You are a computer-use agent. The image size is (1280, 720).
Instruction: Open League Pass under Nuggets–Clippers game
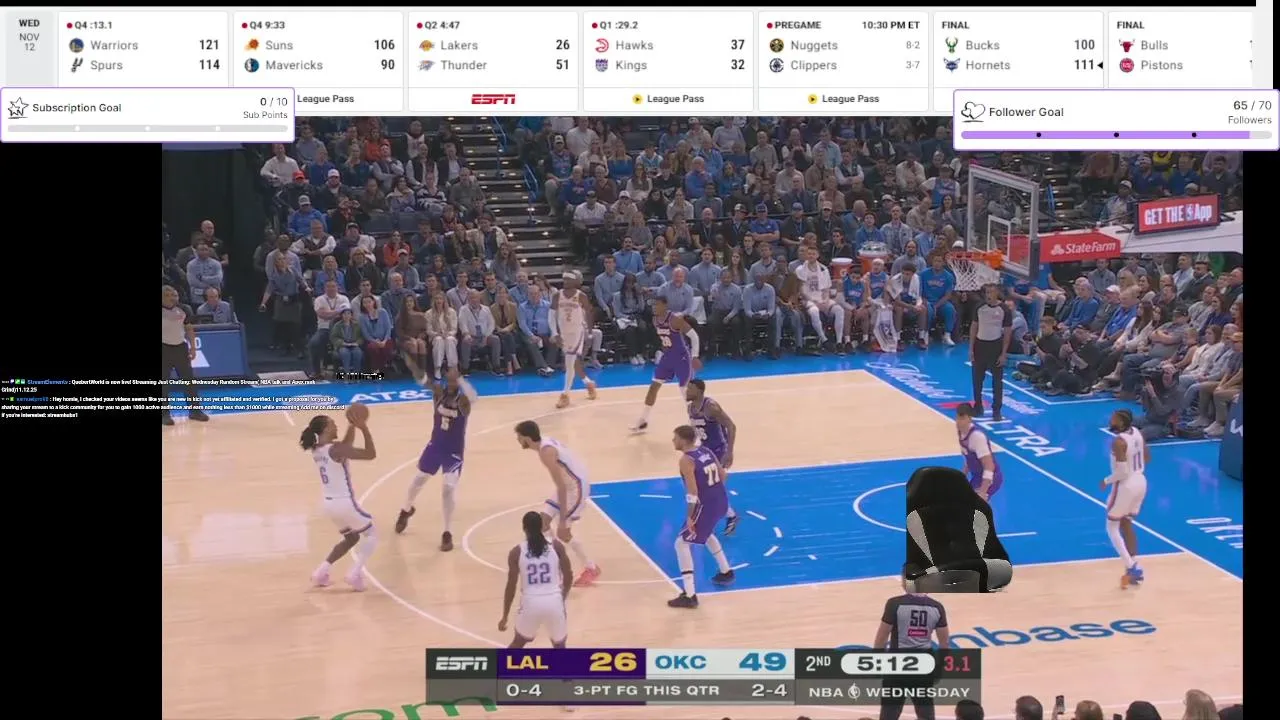843,99
